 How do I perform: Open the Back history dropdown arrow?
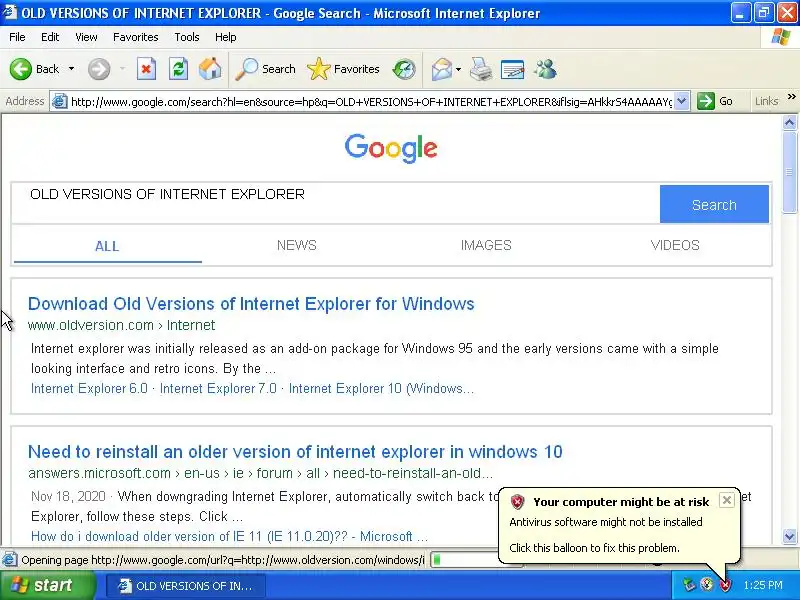click(x=71, y=69)
